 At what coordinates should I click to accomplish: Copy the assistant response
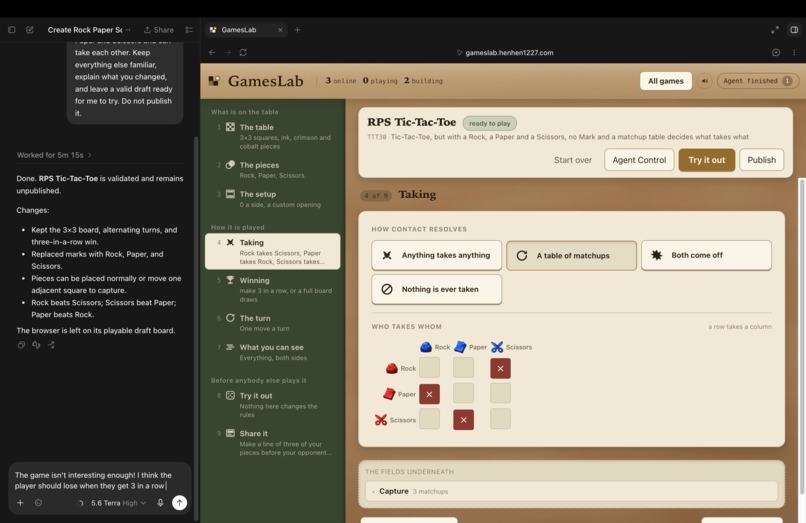21,345
